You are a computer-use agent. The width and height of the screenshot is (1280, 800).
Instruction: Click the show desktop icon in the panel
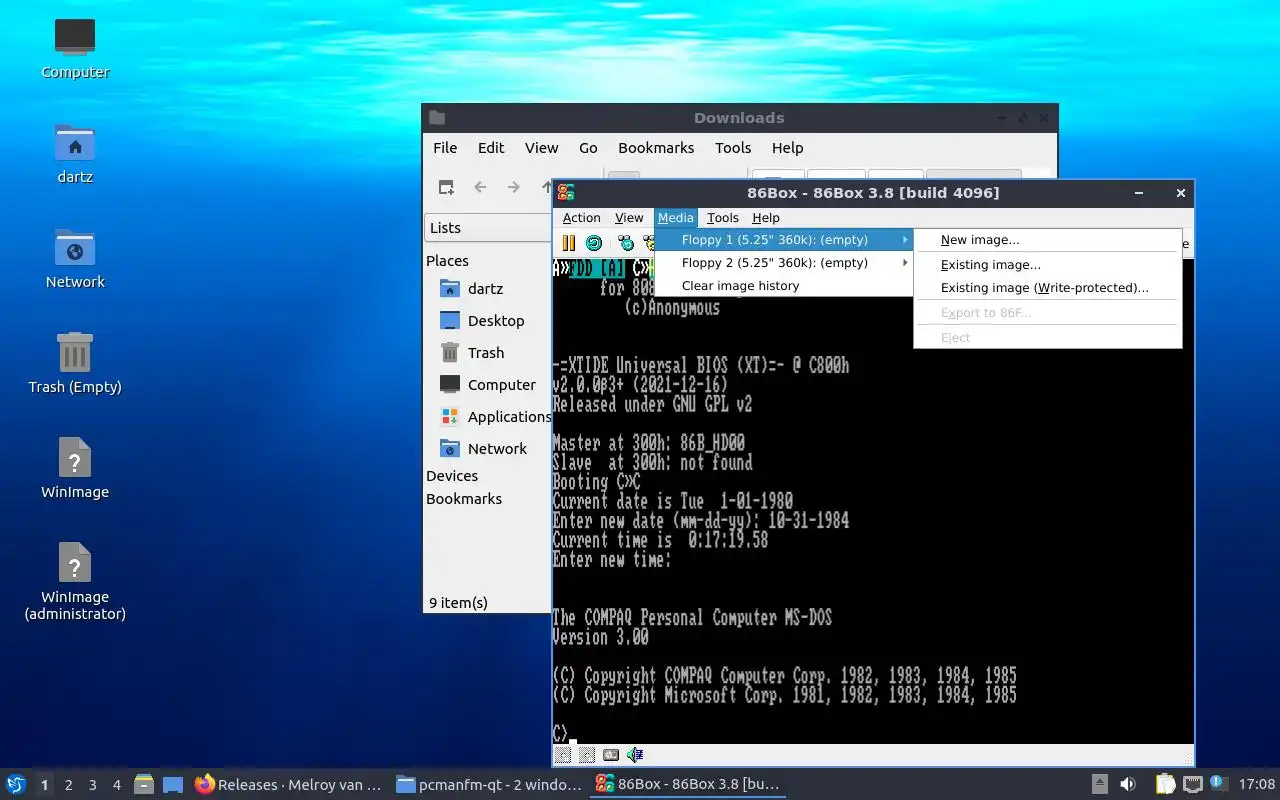point(172,784)
